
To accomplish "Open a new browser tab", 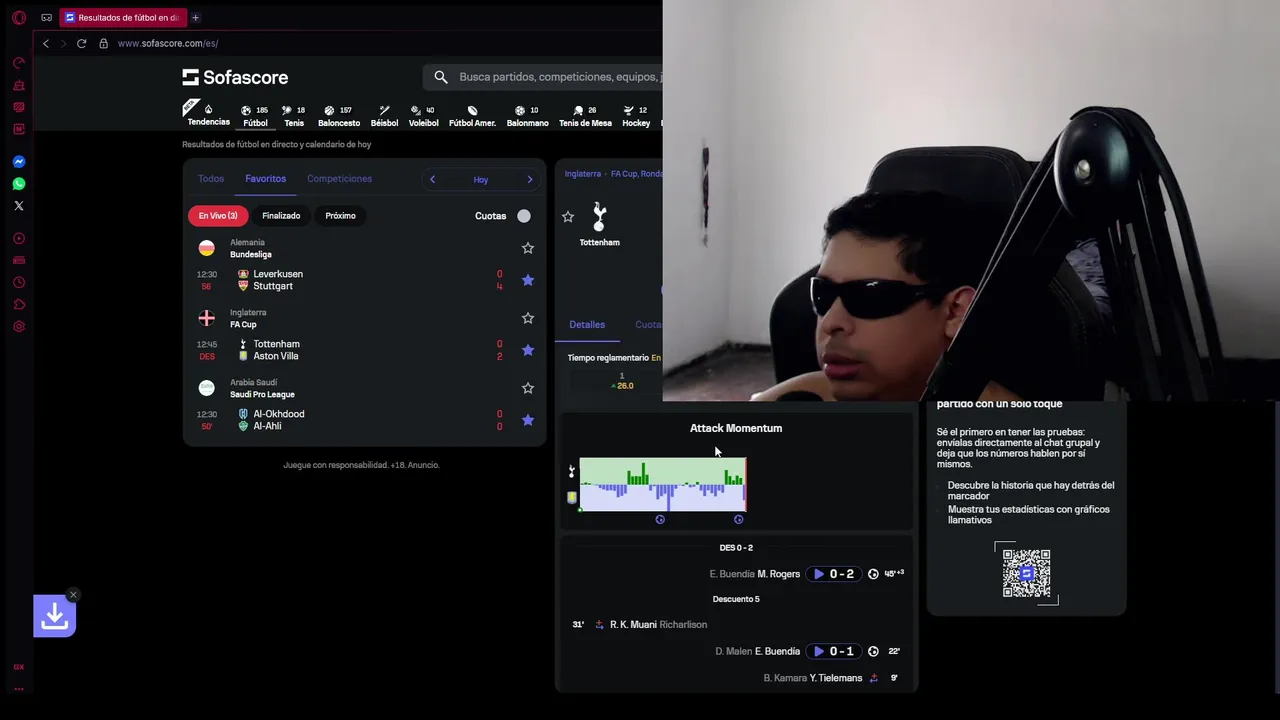I will pos(195,17).
